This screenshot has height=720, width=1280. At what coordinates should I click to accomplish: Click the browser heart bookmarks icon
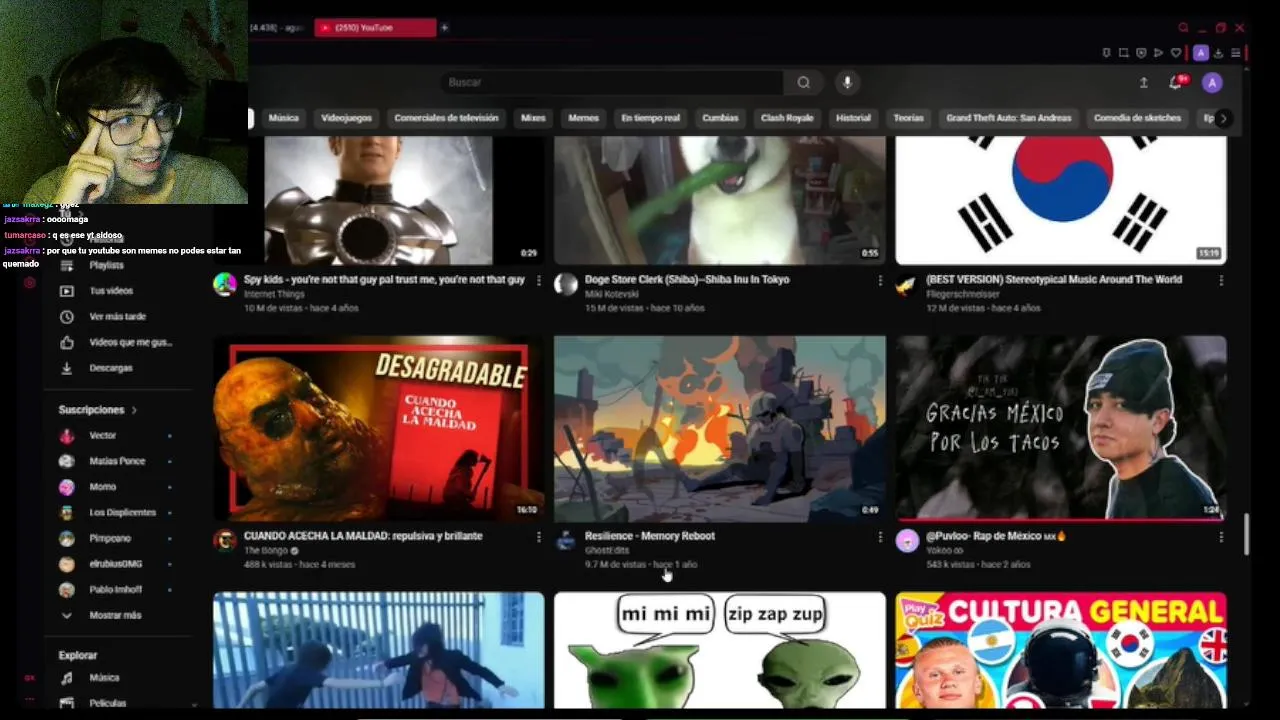(x=1176, y=53)
